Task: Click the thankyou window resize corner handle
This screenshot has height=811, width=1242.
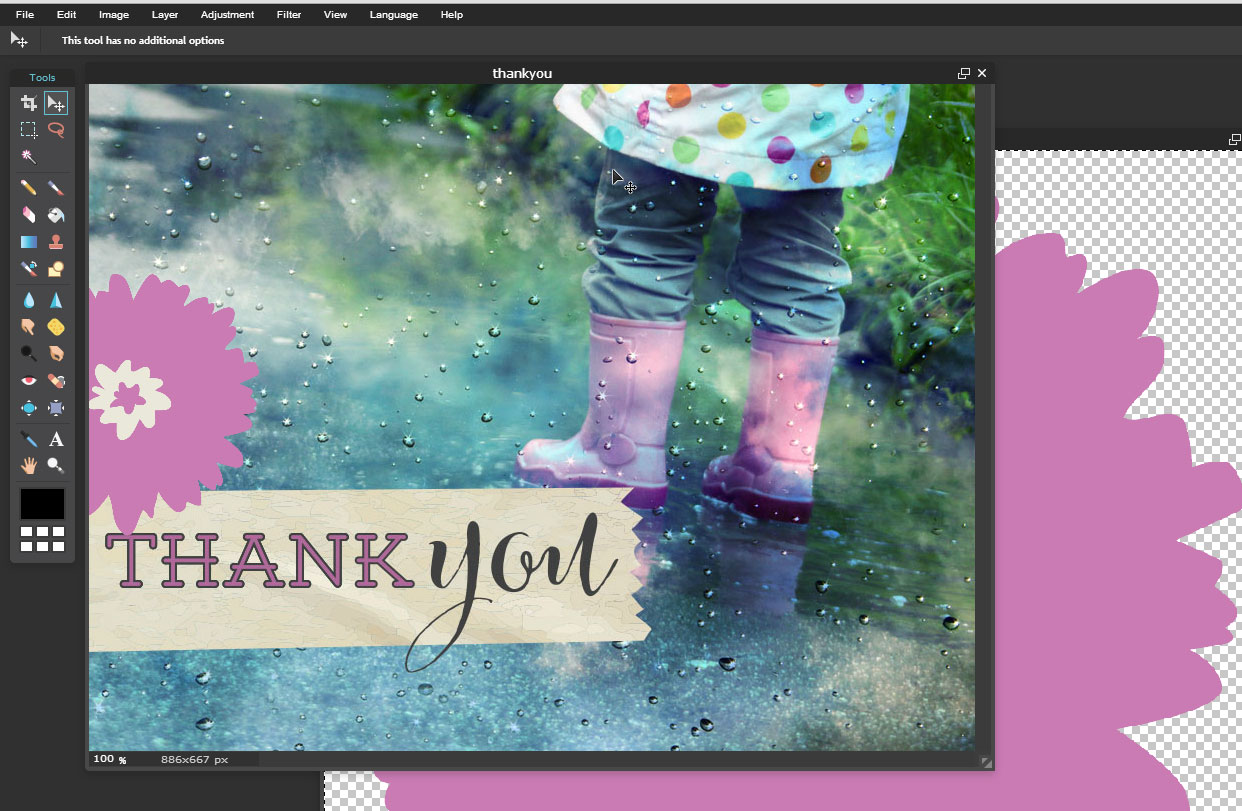Action: [x=986, y=762]
